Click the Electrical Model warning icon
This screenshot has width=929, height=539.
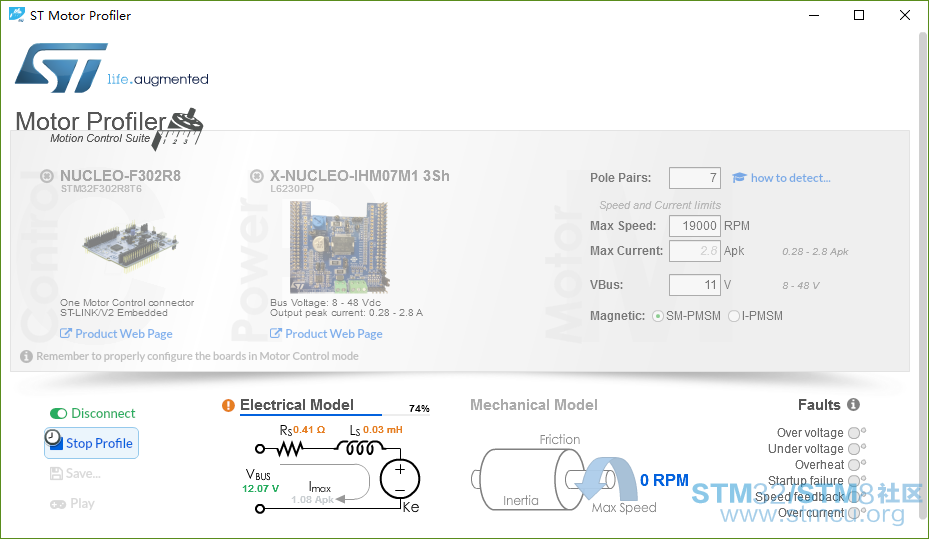coord(228,405)
